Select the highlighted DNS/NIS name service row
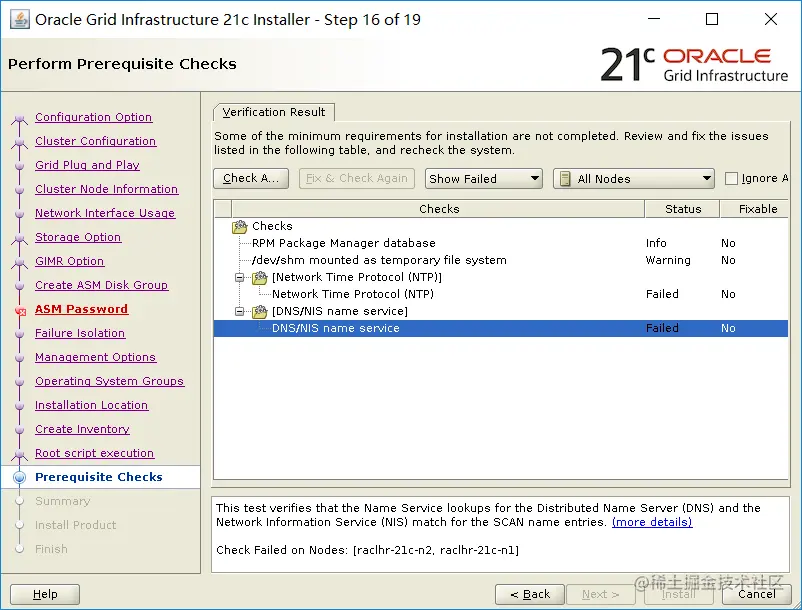This screenshot has width=802, height=610. click(501, 328)
